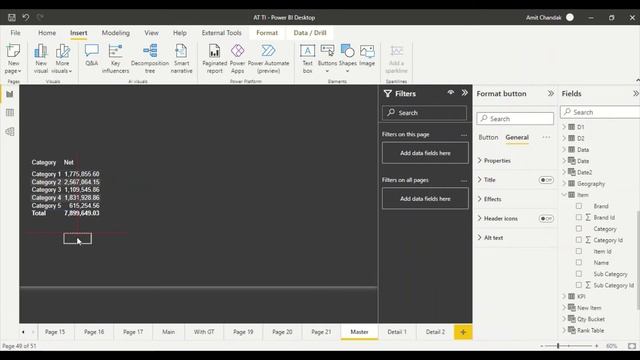Open the Shapes element menu

tap(347, 59)
